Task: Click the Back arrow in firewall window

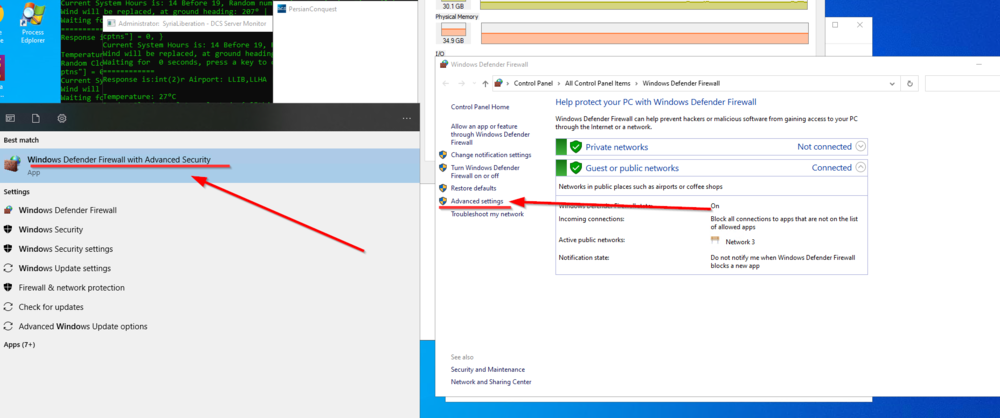Action: tap(446, 84)
